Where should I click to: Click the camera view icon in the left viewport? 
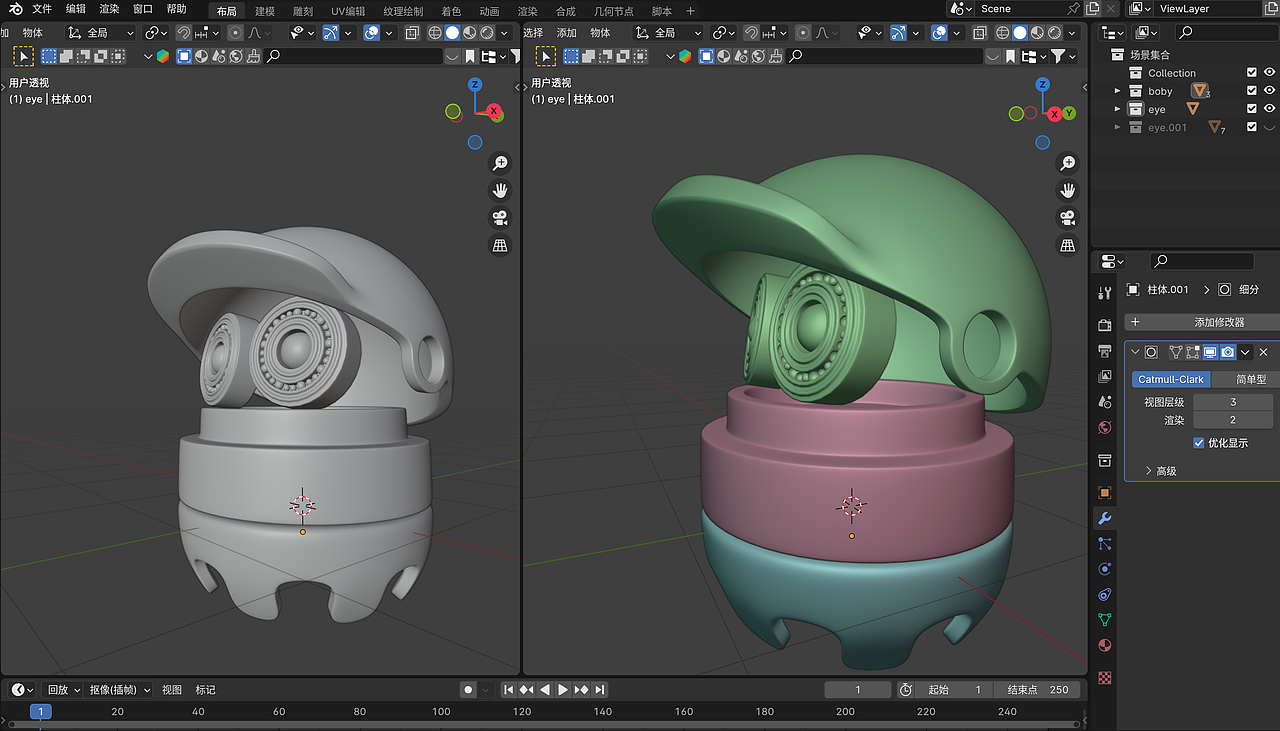click(x=499, y=217)
